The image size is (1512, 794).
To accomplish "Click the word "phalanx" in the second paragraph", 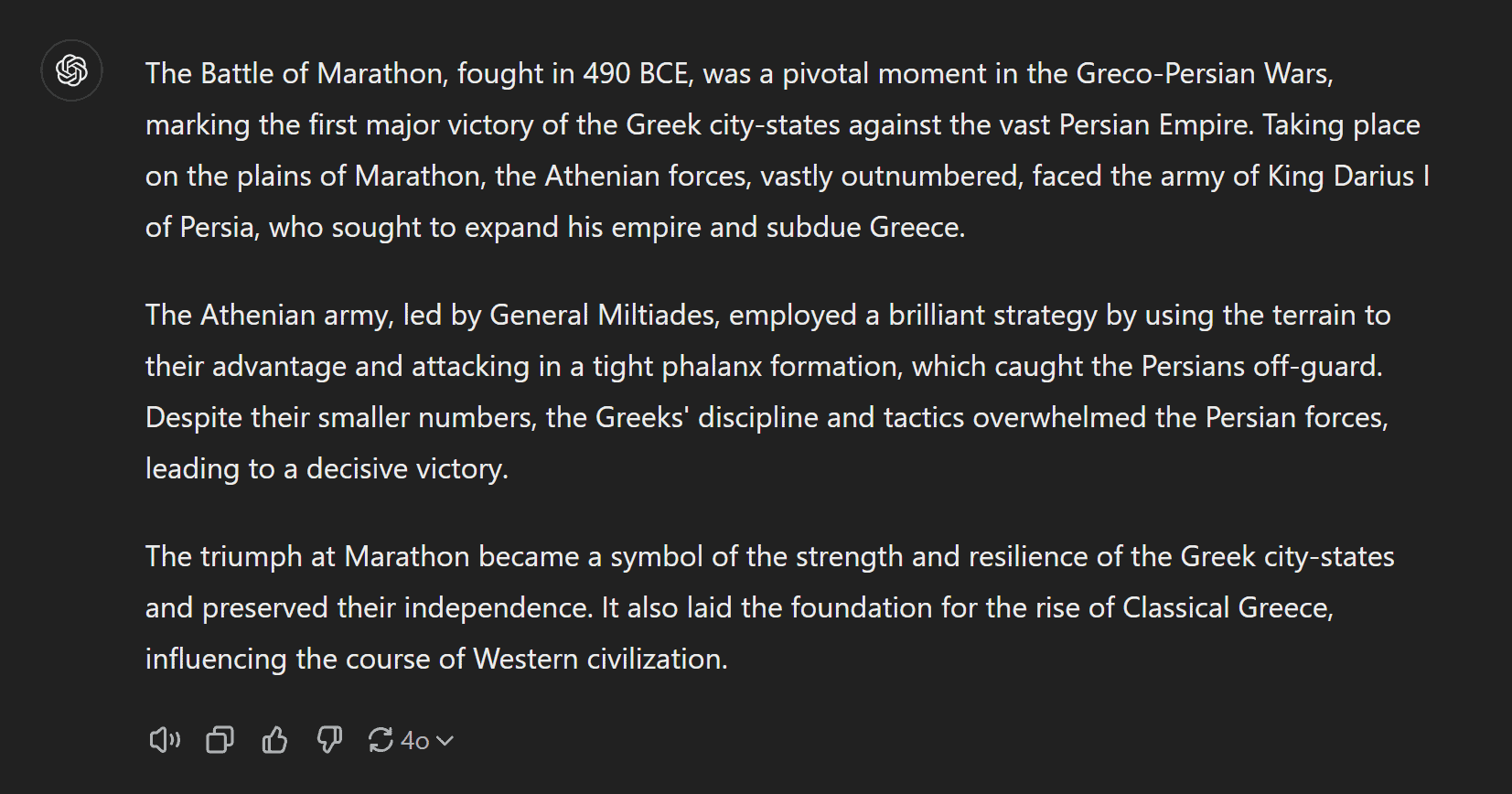I will (712, 366).
